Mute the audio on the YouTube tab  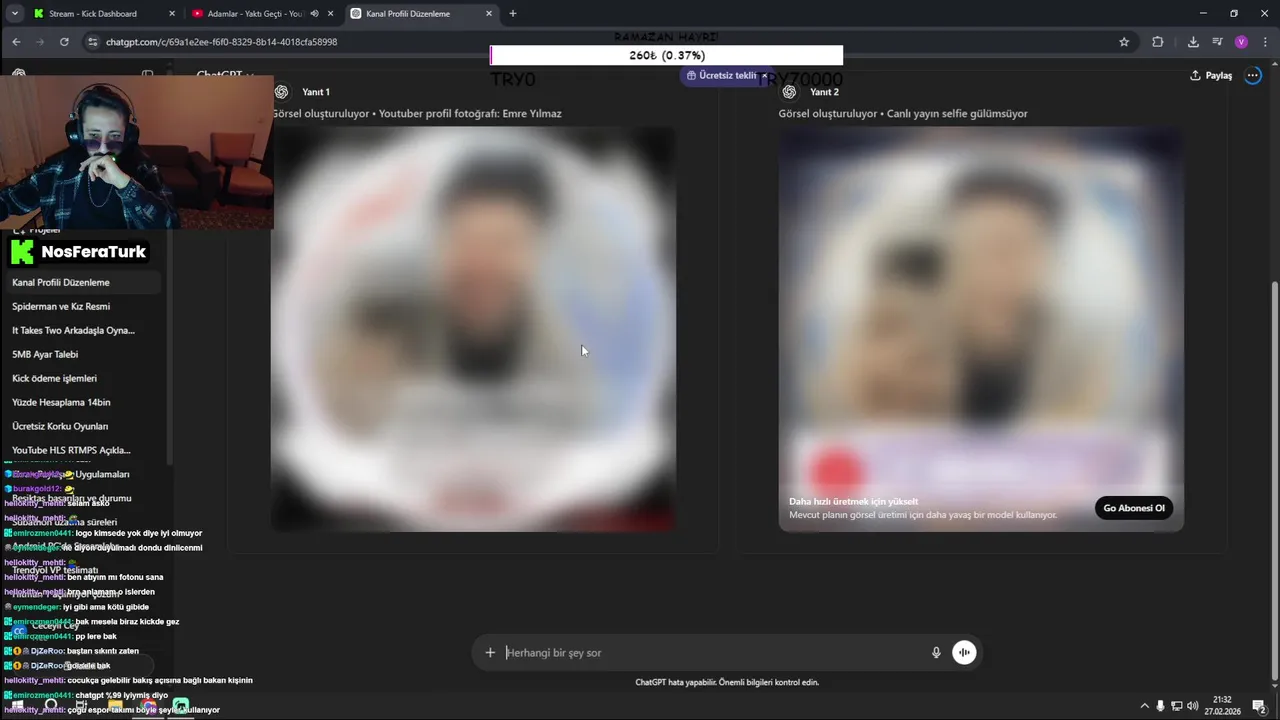point(315,13)
